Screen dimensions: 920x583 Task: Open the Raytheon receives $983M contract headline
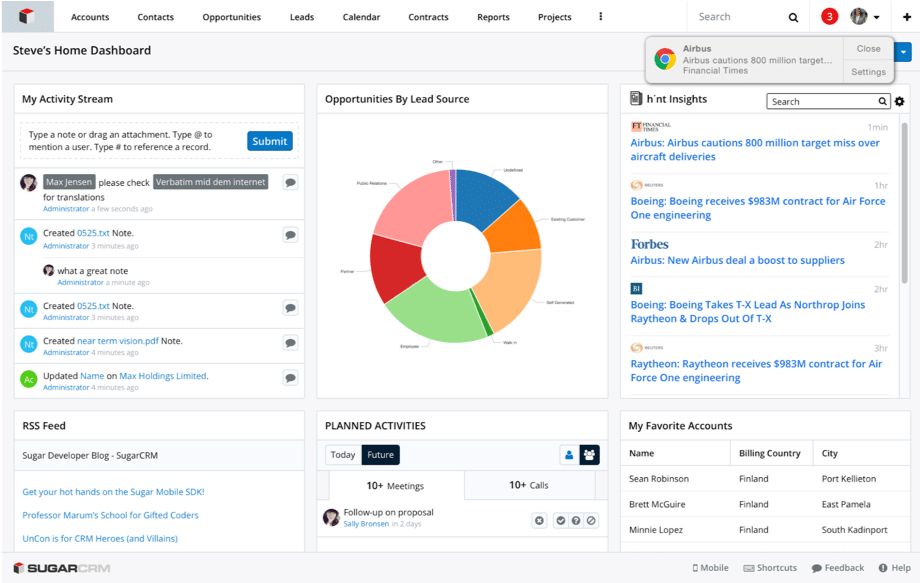(x=756, y=371)
